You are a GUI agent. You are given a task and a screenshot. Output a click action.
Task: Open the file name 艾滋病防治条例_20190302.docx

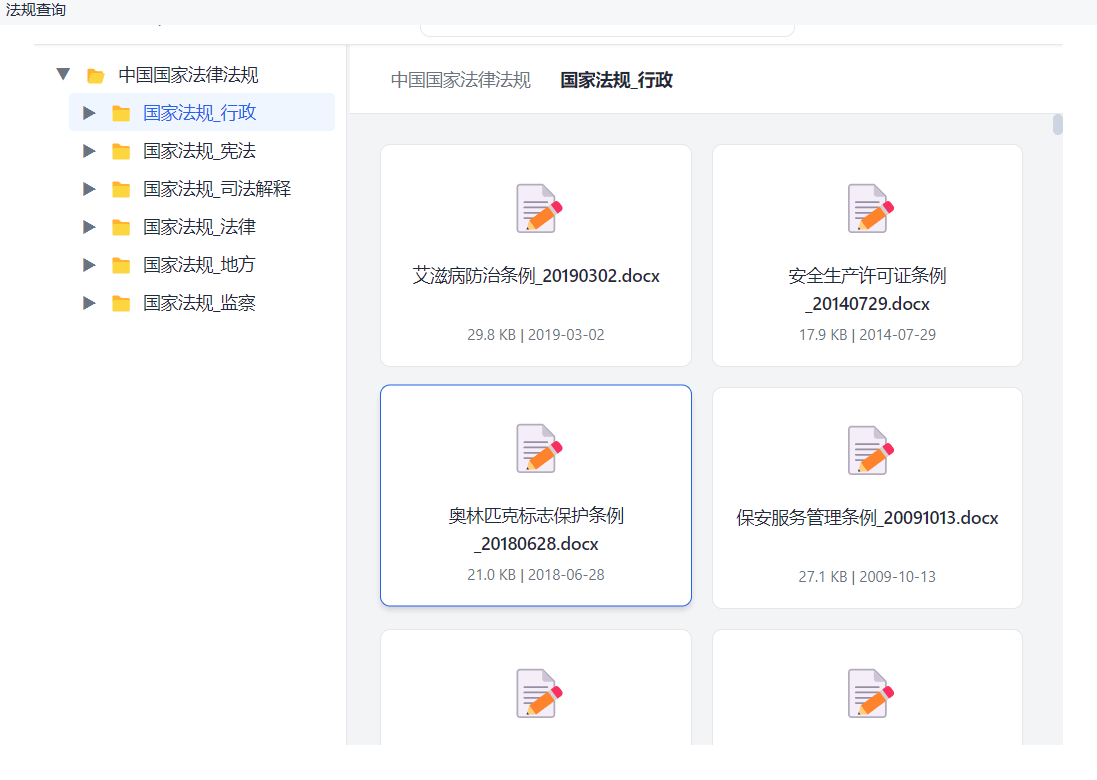(x=536, y=276)
